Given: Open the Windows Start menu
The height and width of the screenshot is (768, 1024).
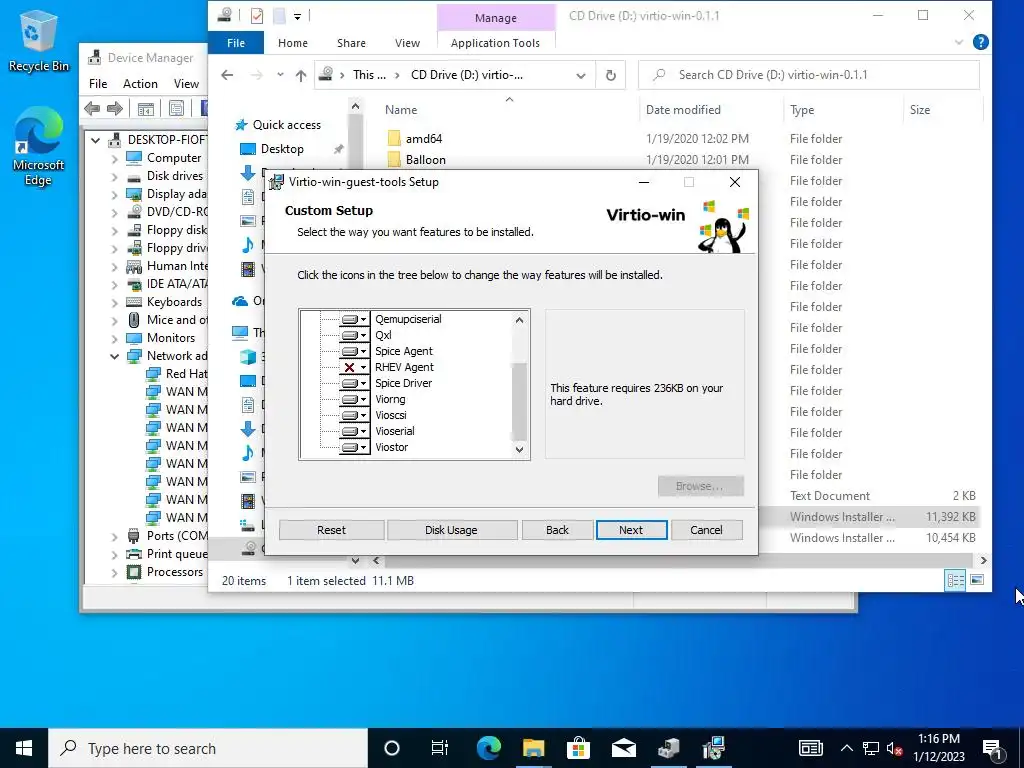Looking at the screenshot, I should (x=24, y=748).
